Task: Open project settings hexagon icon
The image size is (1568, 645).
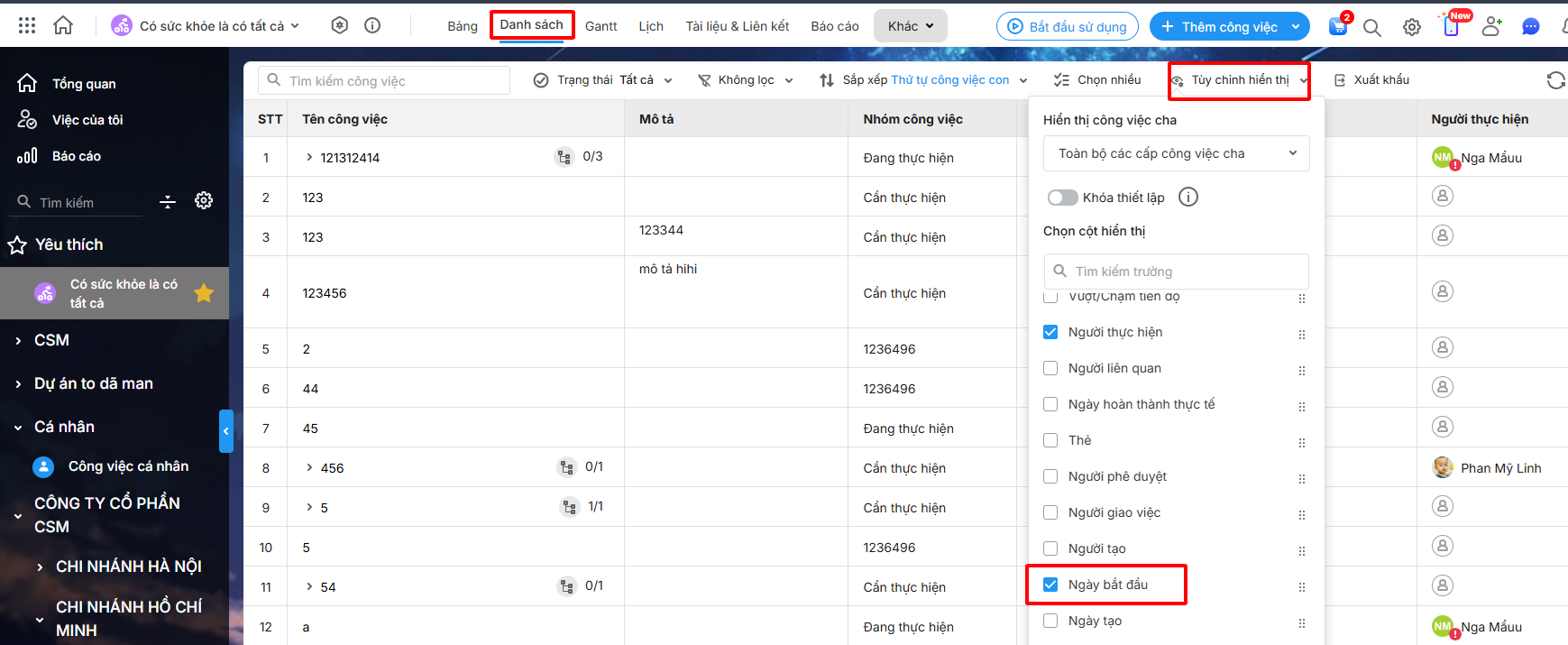Action: point(340,25)
